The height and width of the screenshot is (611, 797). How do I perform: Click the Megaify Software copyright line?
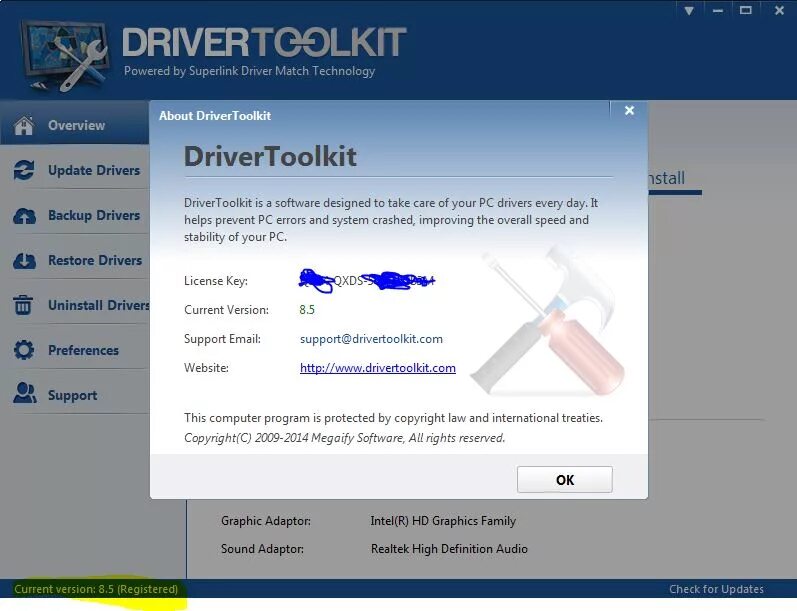coord(345,438)
